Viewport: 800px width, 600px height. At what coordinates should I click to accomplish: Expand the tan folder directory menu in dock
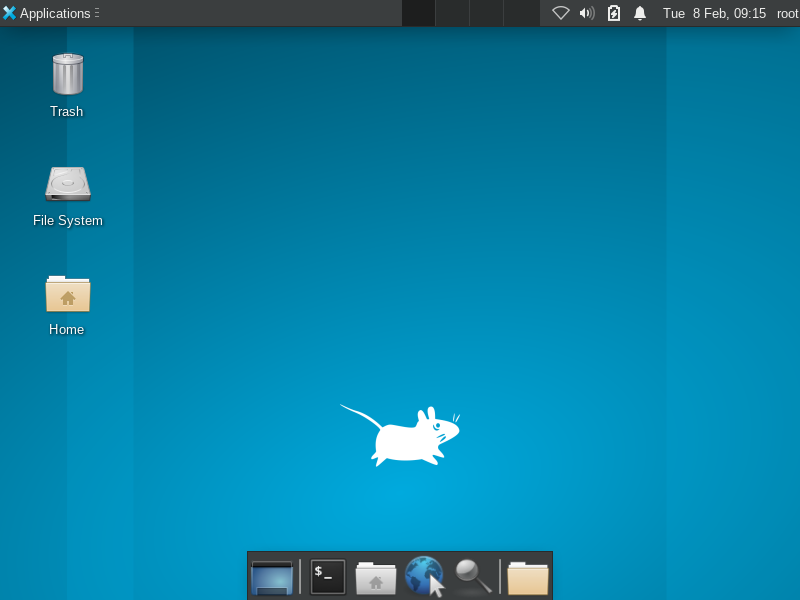(x=528, y=577)
